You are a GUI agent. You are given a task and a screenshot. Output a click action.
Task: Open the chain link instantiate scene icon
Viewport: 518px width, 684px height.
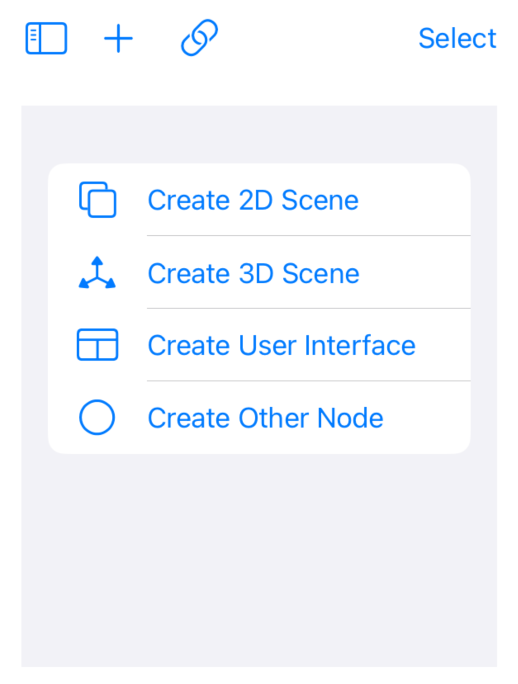tap(199, 38)
